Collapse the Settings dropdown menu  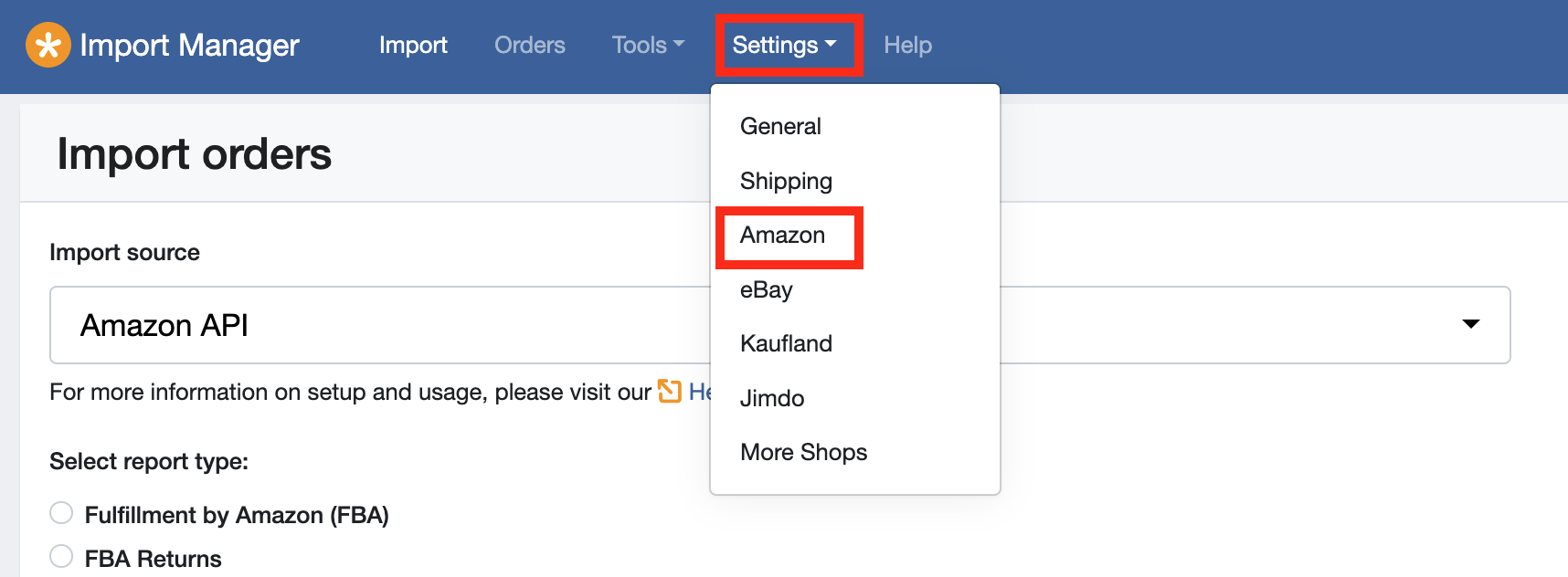coord(784,45)
